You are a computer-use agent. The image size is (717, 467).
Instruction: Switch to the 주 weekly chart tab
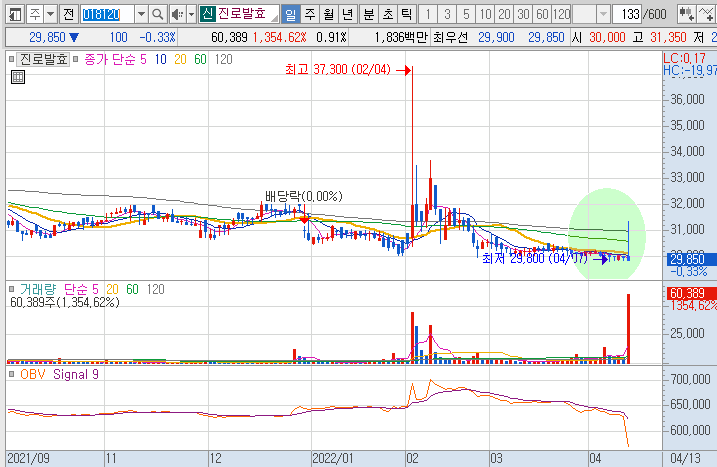tap(310, 14)
